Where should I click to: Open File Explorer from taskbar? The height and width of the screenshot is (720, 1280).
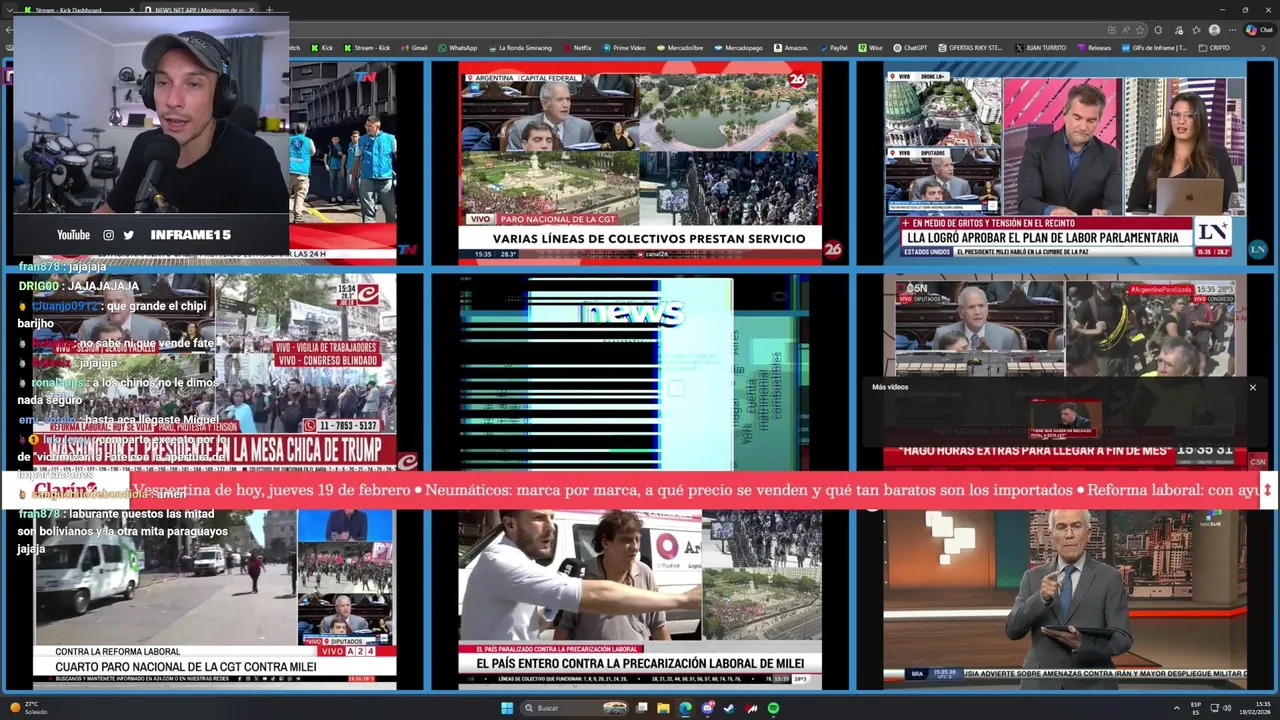pyautogui.click(x=663, y=708)
